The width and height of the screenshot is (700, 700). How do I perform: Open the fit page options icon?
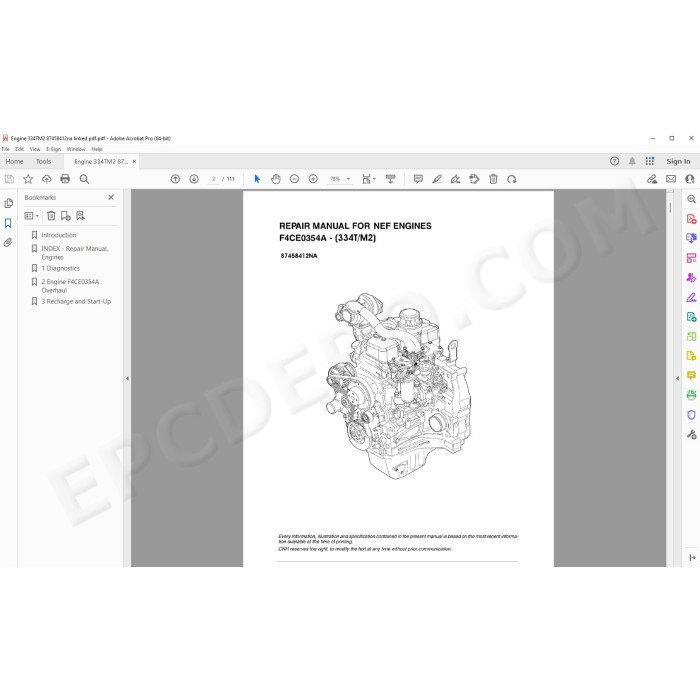click(x=368, y=179)
